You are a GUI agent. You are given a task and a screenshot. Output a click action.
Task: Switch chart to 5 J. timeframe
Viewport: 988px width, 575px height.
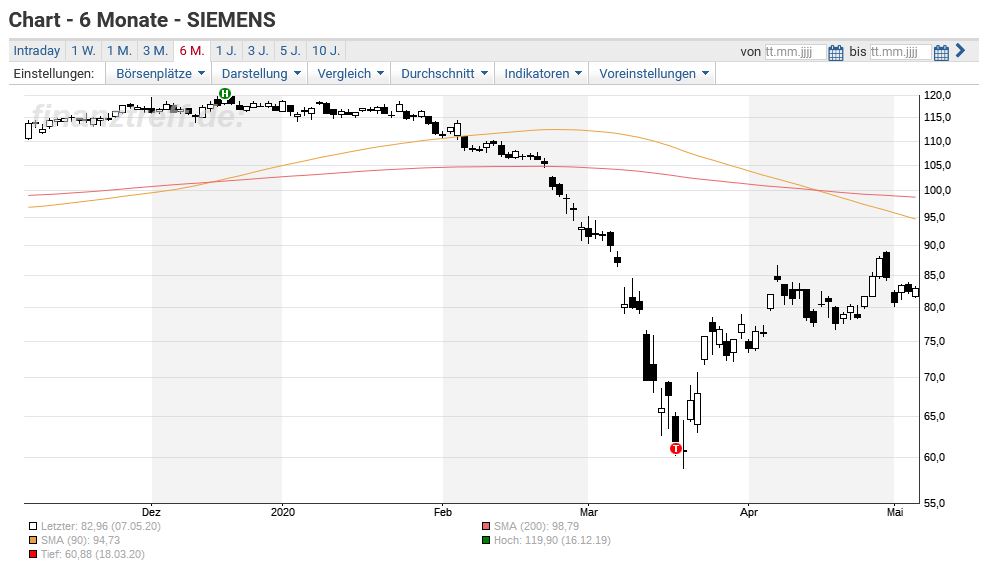coord(290,50)
